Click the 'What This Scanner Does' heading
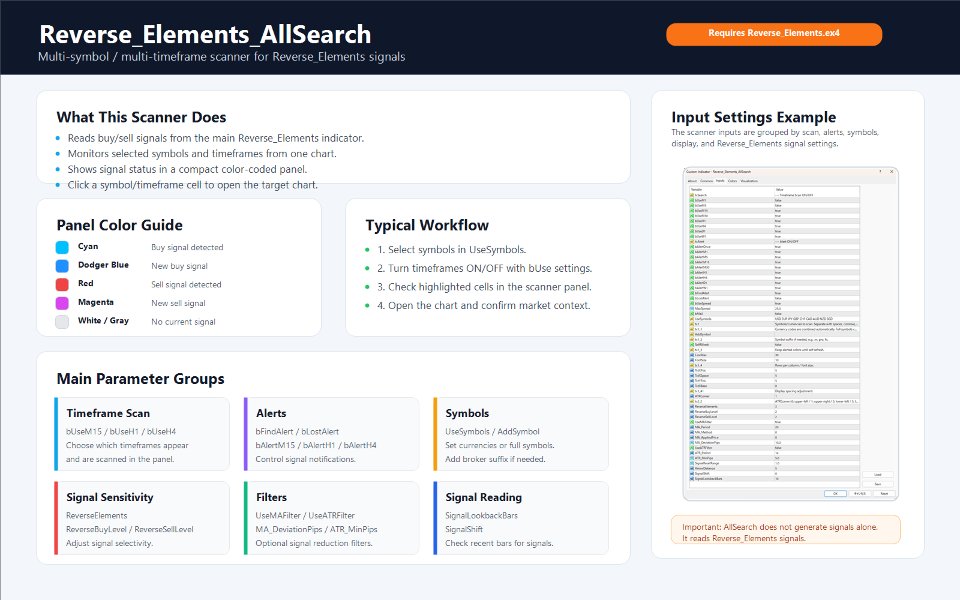The image size is (960, 600). (x=141, y=117)
